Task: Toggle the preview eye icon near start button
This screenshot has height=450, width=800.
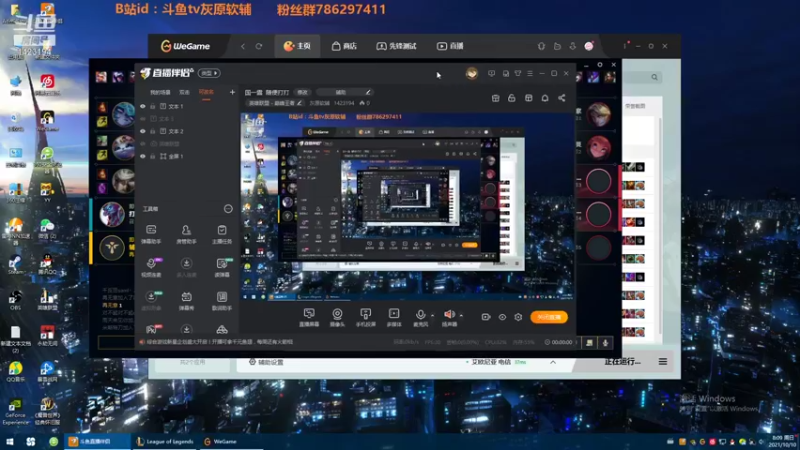Action: pos(502,317)
